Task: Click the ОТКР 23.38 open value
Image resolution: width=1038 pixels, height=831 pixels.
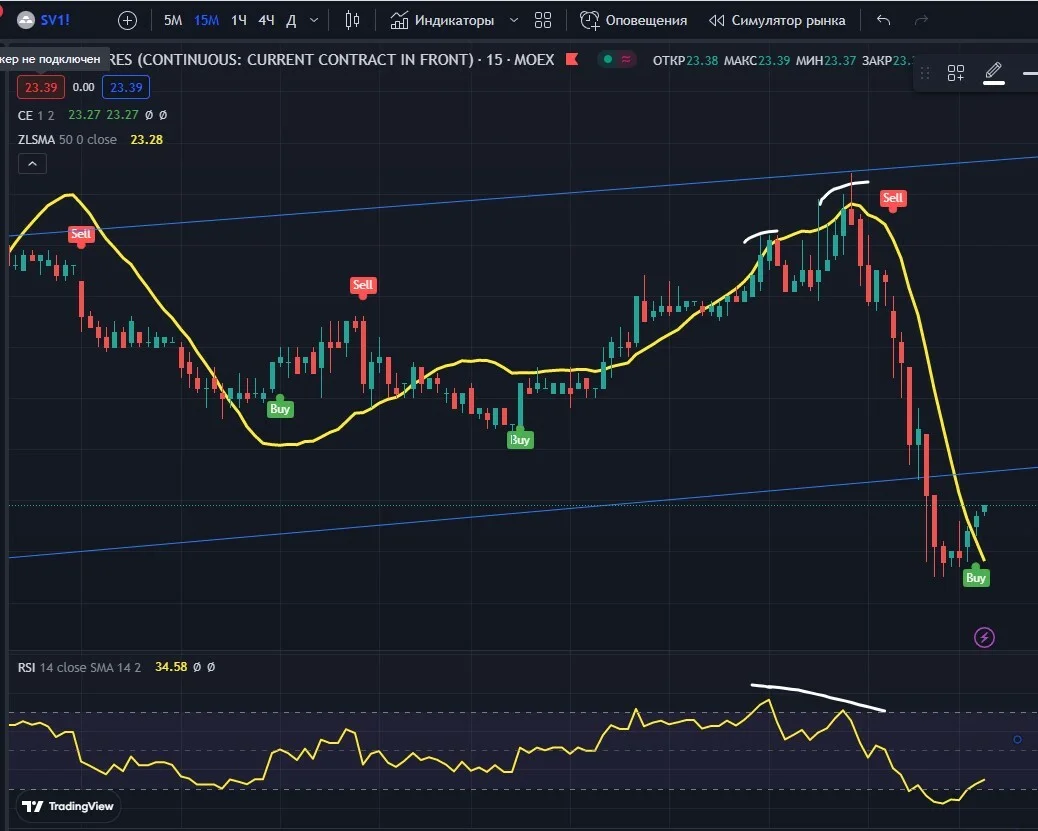Action: pos(685,60)
